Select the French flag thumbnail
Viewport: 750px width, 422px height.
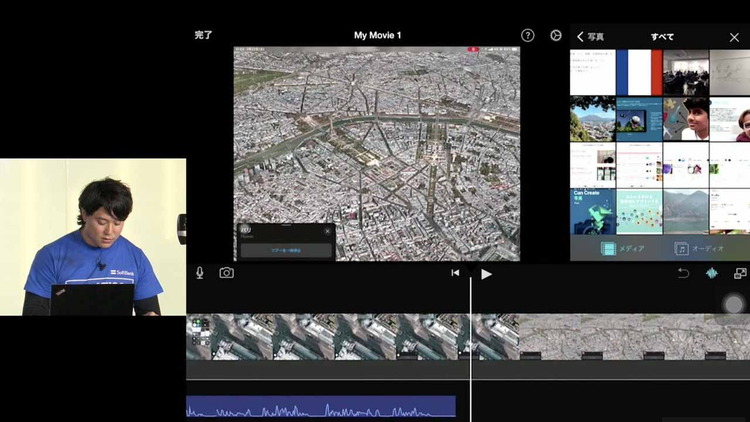pyautogui.click(x=639, y=72)
